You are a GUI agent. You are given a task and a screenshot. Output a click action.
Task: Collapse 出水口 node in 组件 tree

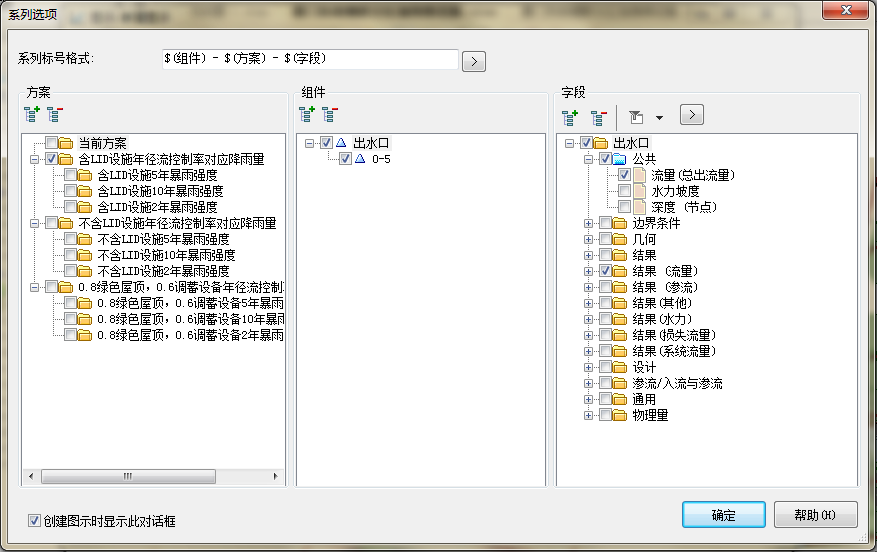tap(309, 143)
